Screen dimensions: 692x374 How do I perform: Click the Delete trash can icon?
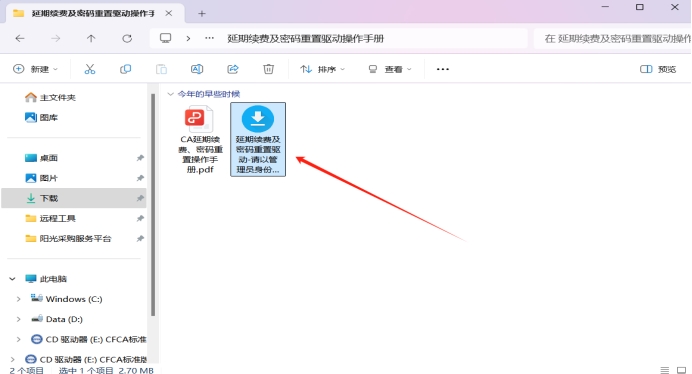[x=268, y=69]
